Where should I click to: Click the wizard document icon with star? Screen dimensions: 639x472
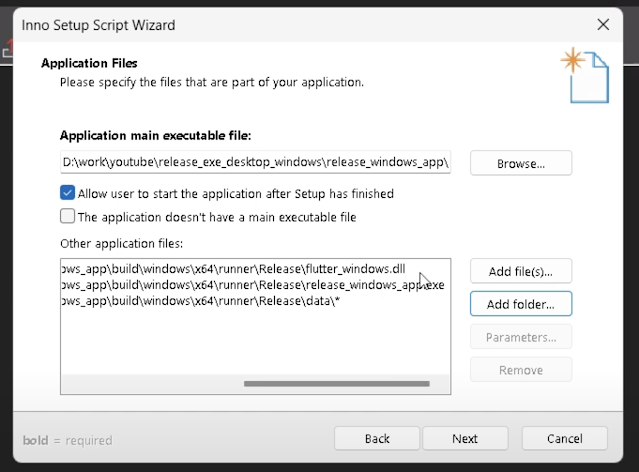(585, 76)
